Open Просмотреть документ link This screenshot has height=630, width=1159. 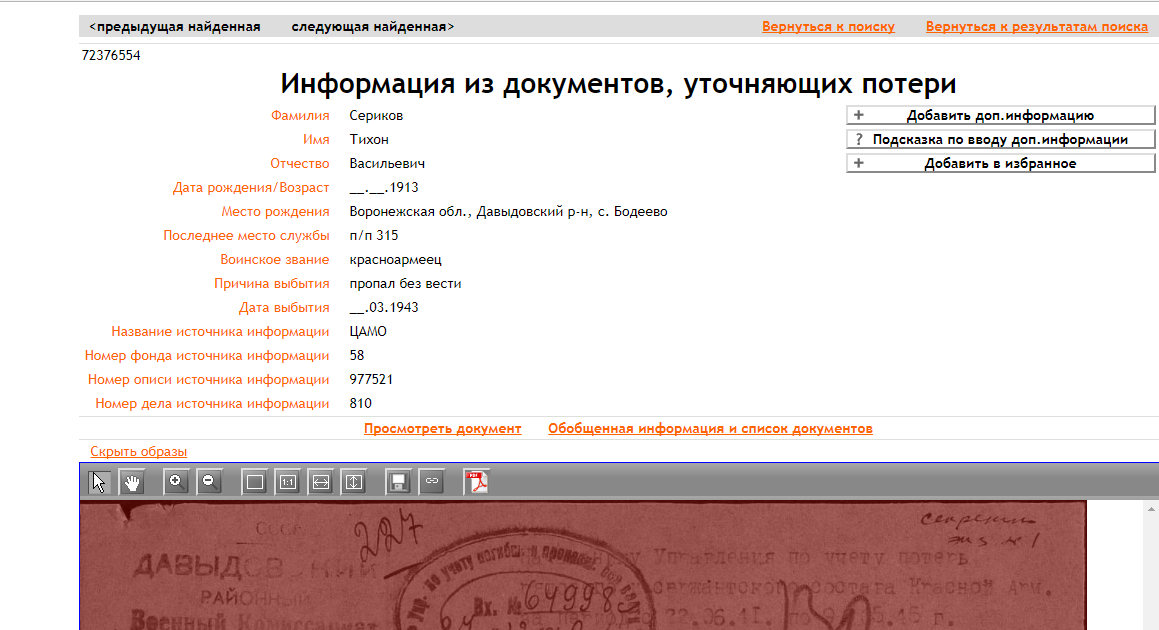(442, 429)
